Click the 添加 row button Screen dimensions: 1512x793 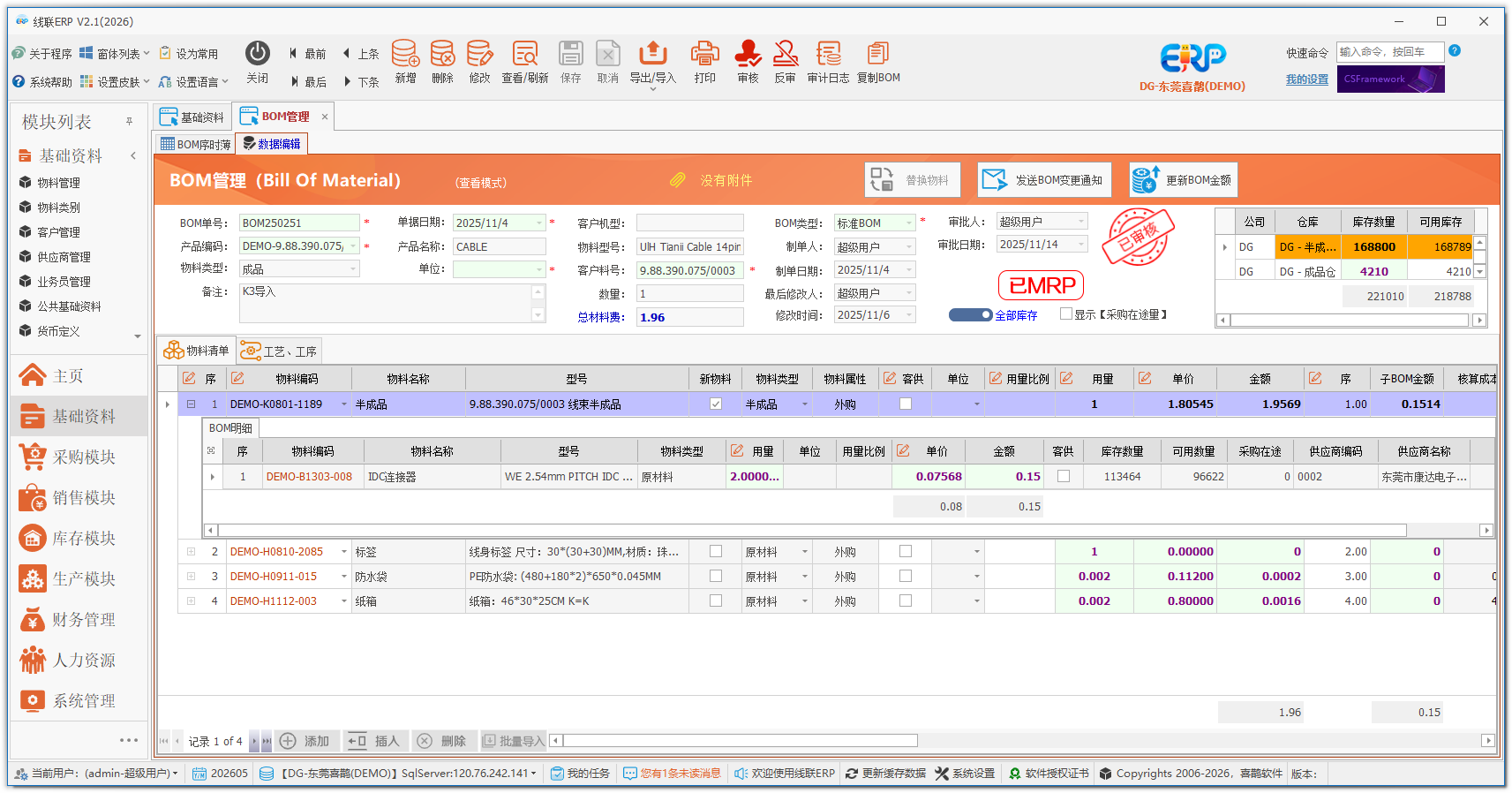(305, 742)
